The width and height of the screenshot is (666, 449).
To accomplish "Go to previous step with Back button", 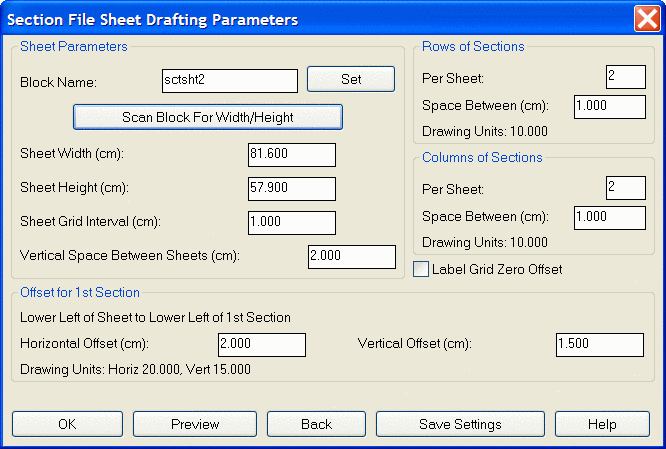I will pyautogui.click(x=316, y=424).
